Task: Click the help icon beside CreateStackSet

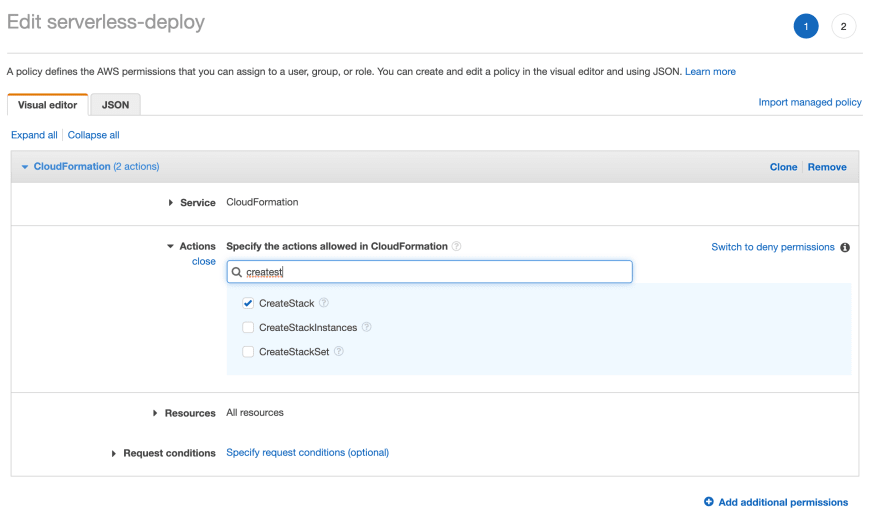Action: point(339,351)
